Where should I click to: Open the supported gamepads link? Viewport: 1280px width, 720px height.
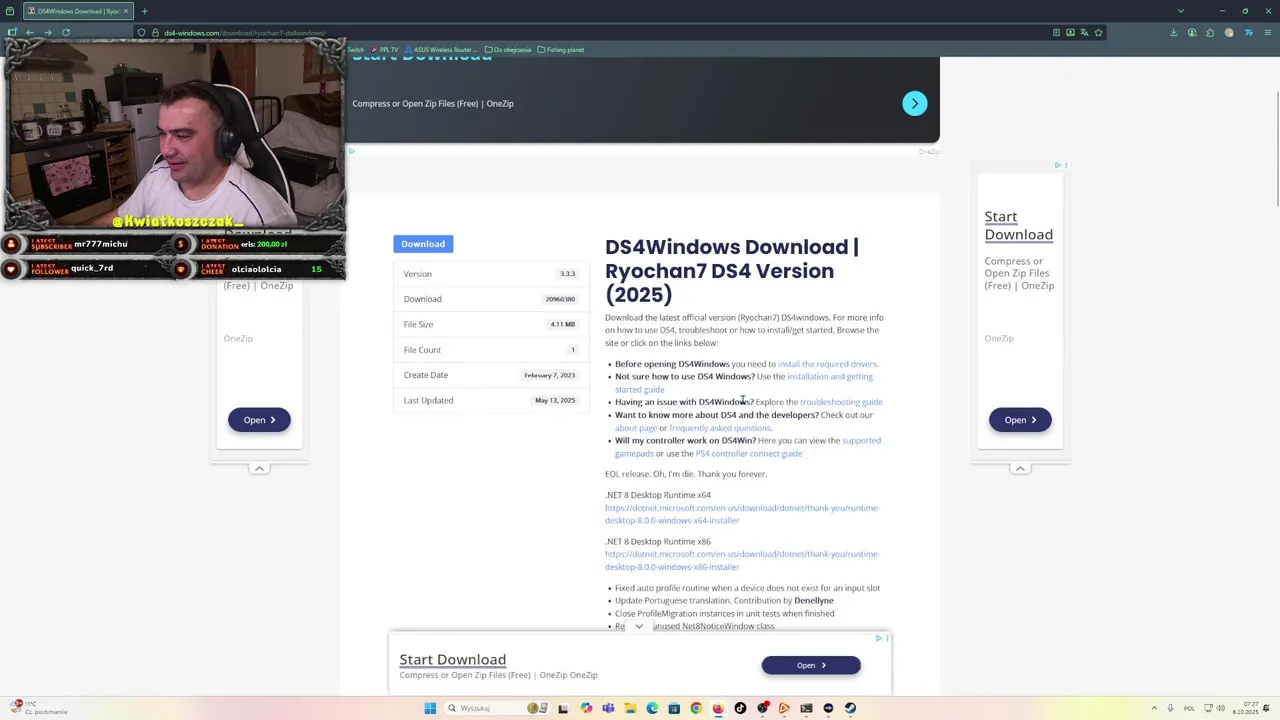pos(861,440)
